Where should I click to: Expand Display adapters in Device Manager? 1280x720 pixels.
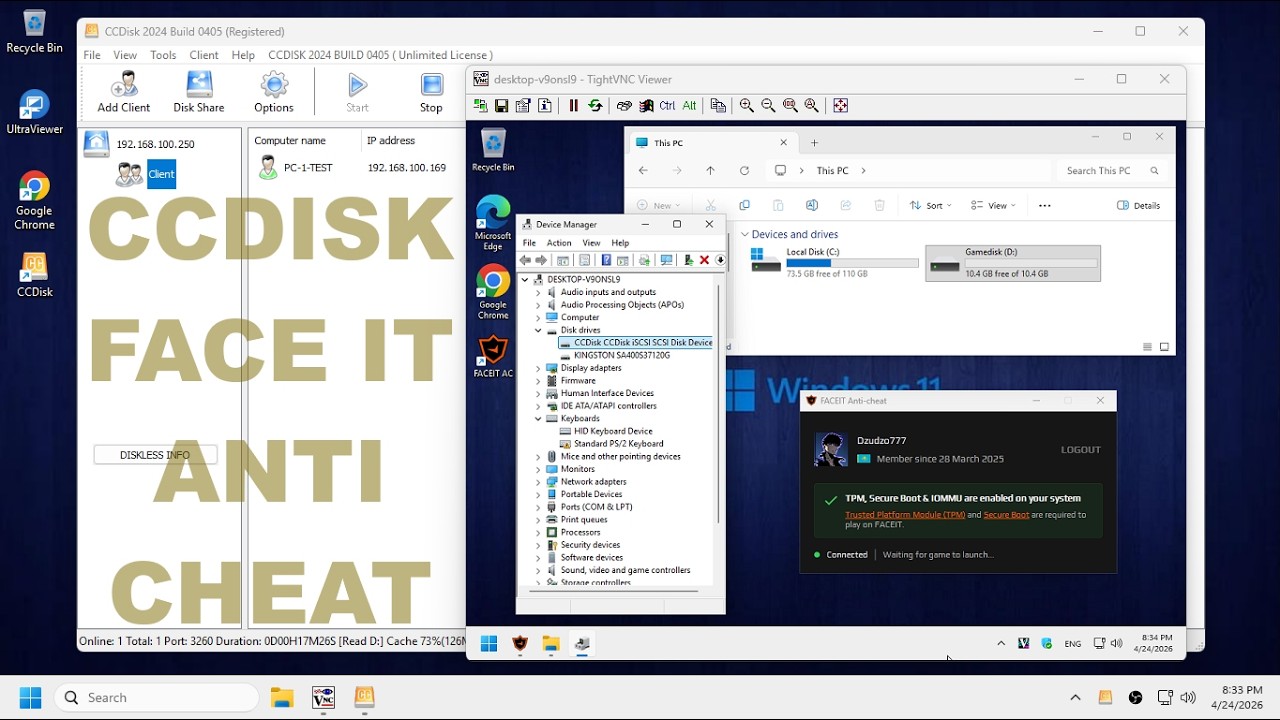point(538,368)
